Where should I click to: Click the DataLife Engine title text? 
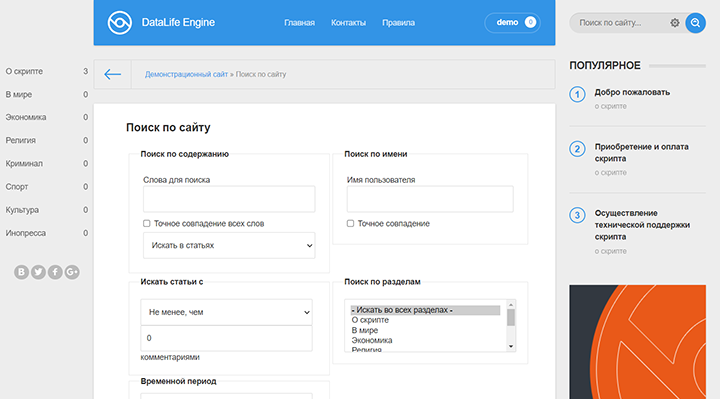click(178, 22)
